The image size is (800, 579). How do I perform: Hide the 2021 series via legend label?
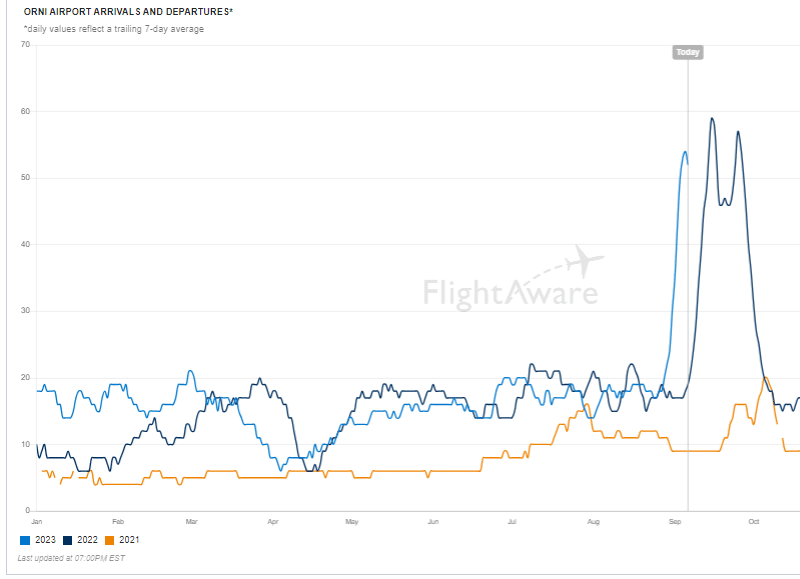click(130, 540)
